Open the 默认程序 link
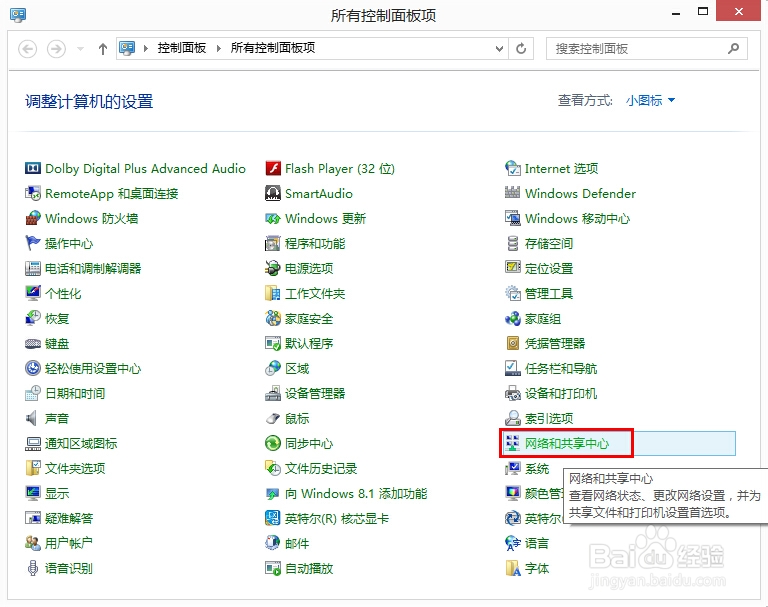This screenshot has width=768, height=607. [309, 343]
